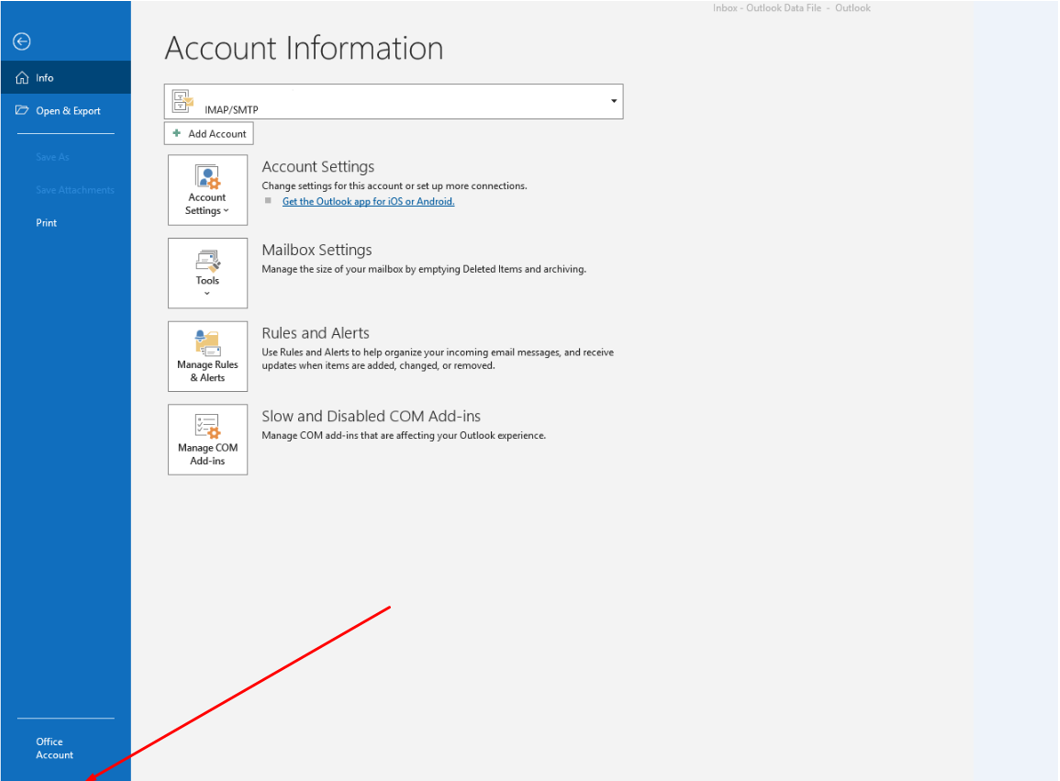1060x781 pixels.
Task: Click the Account Settings person-gear icon
Action: (x=208, y=177)
